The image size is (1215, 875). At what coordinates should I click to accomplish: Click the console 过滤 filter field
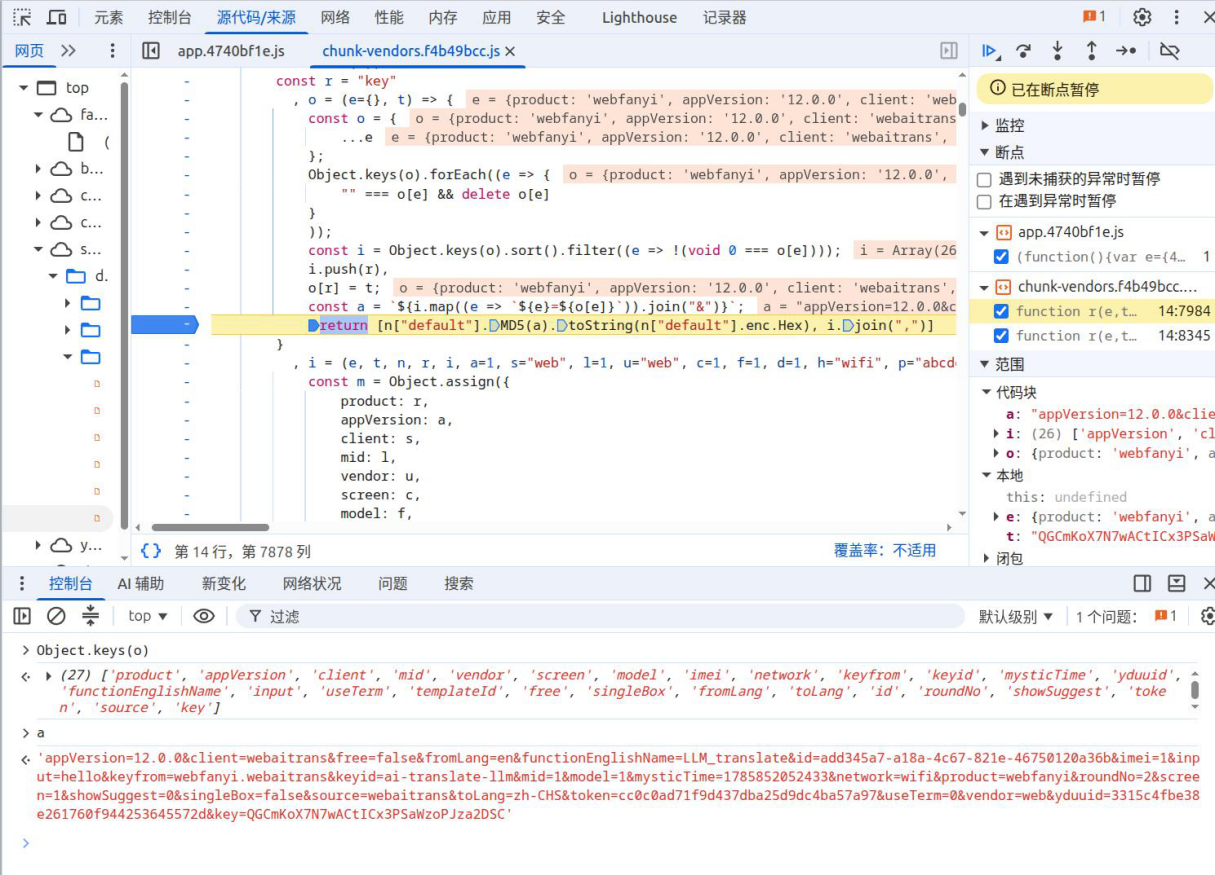coord(600,616)
